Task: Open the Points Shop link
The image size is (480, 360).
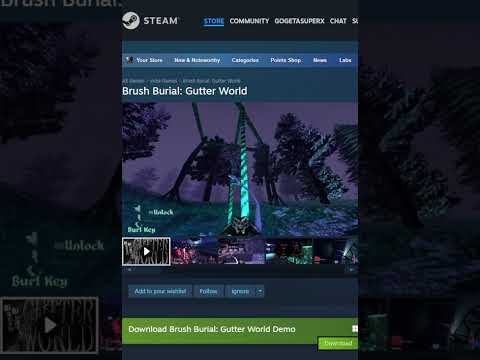Action: pyautogui.click(x=286, y=60)
